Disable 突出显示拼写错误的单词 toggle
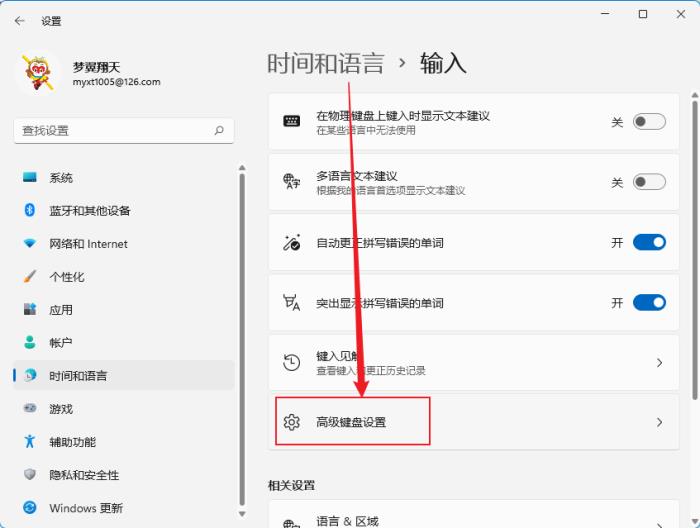Image resolution: width=700 pixels, height=528 pixels. click(648, 302)
